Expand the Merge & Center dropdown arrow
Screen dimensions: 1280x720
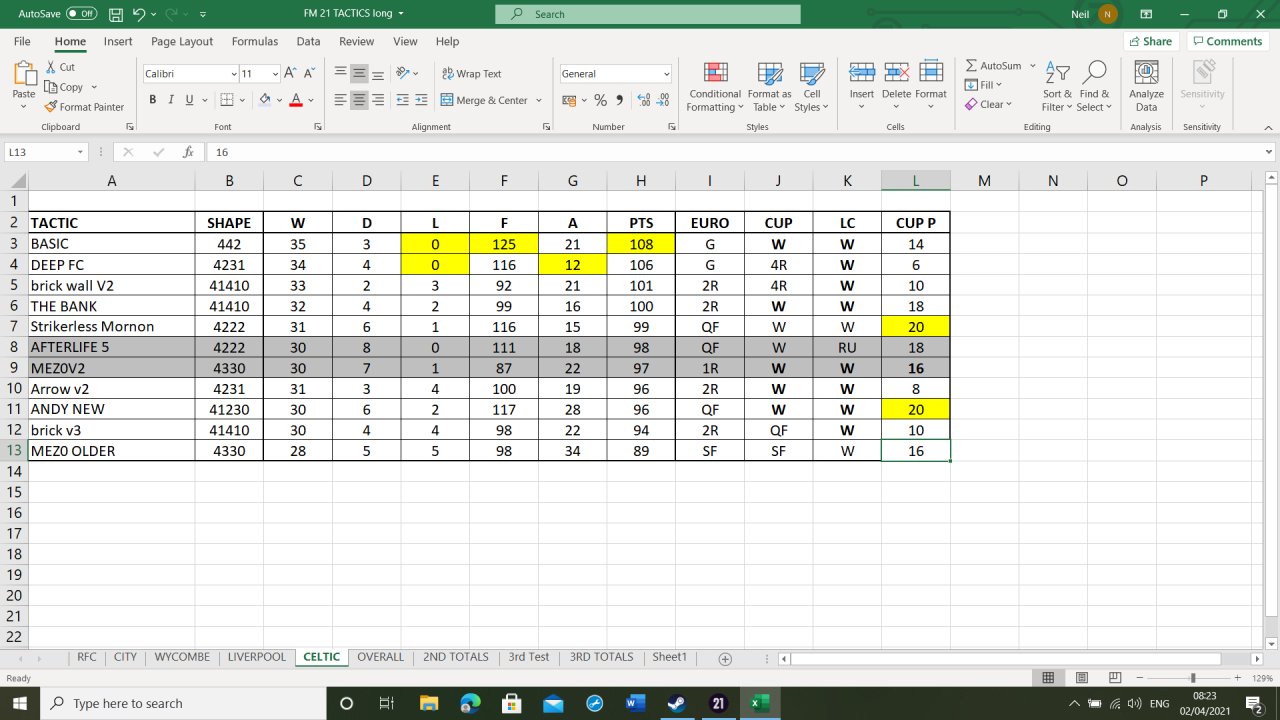pyautogui.click(x=539, y=100)
